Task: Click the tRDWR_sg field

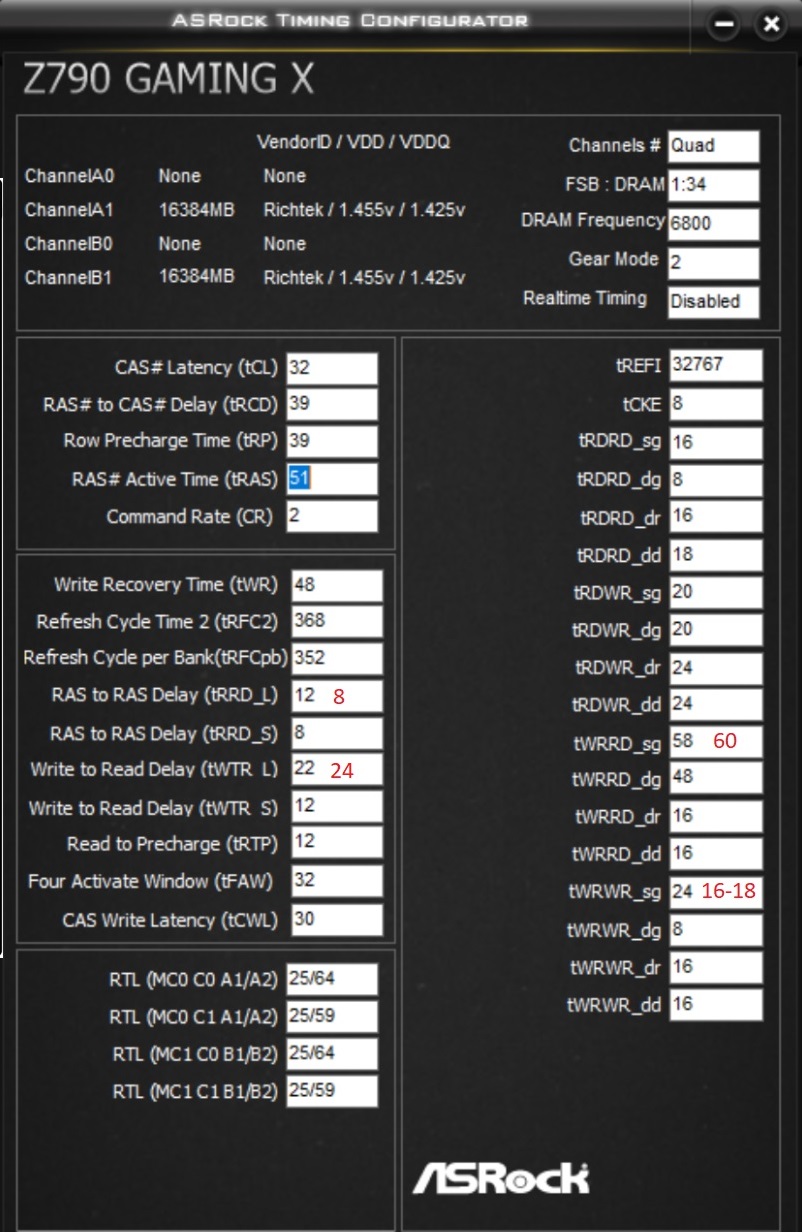Action: (716, 592)
